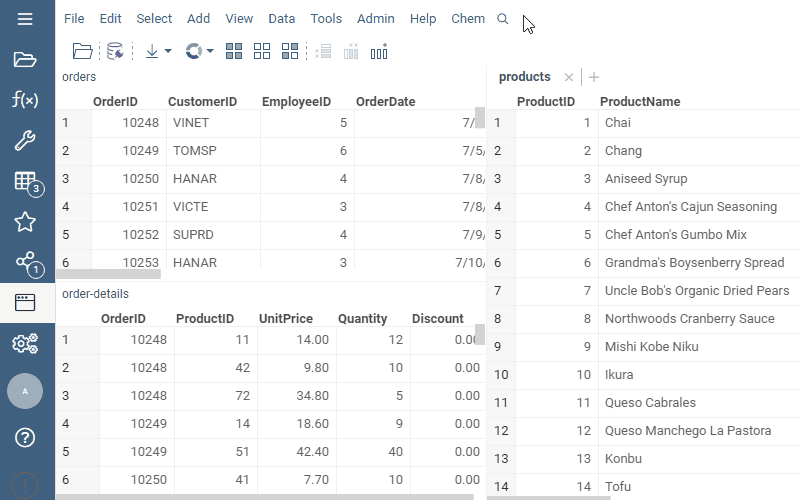Add a new tab with plus button
The width and height of the screenshot is (800, 500).
(x=594, y=77)
